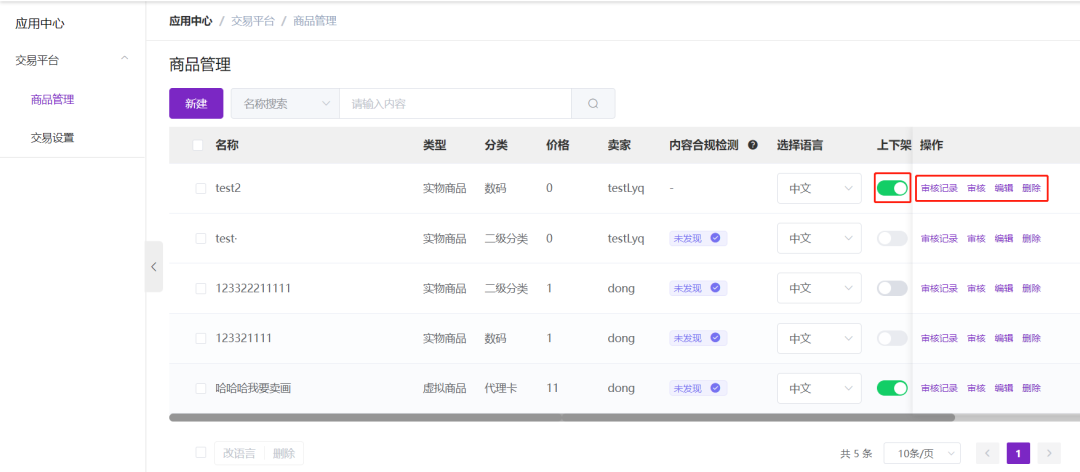The height and width of the screenshot is (472, 1080).
Task: Click the search magnifier icon button
Action: [x=593, y=104]
